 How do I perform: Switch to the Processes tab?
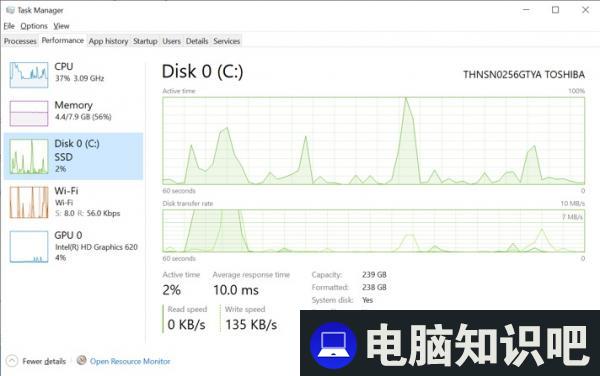point(20,41)
